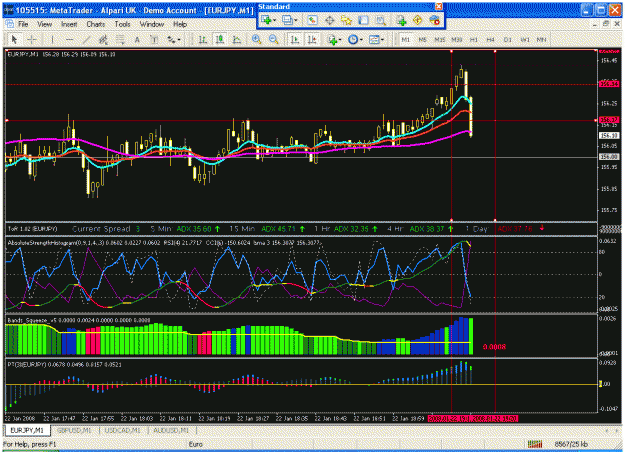This screenshot has height=452, width=625.
Task: Select the M5 timeframe
Action: click(423, 39)
